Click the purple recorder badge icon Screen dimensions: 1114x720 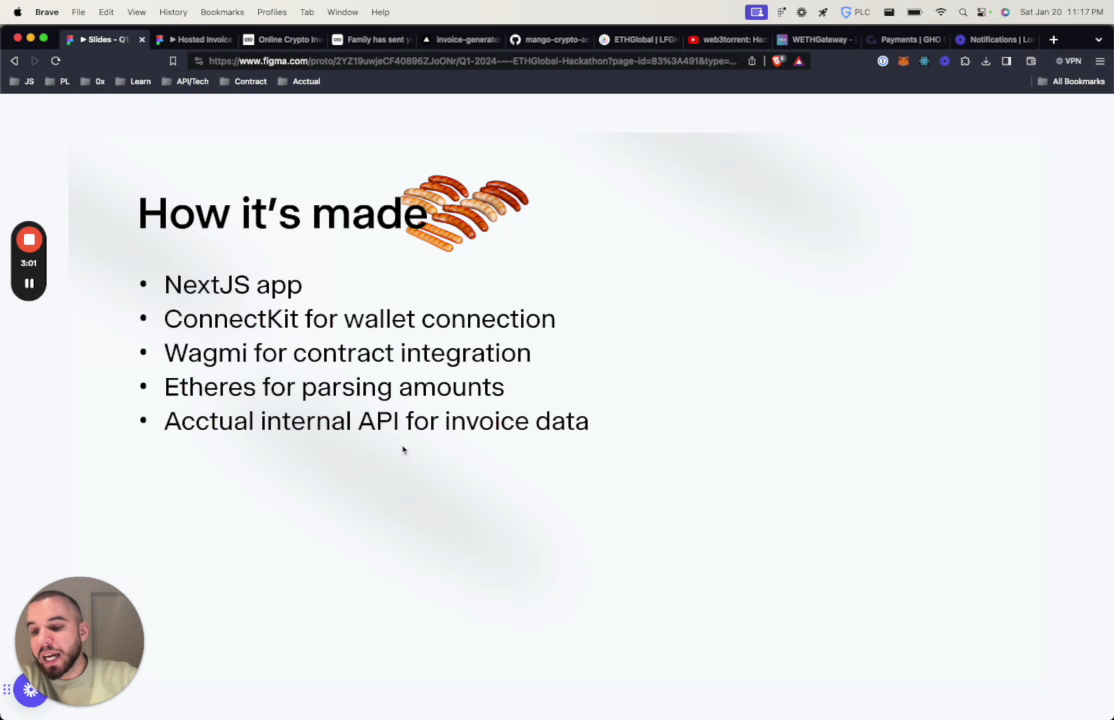[x=30, y=689]
